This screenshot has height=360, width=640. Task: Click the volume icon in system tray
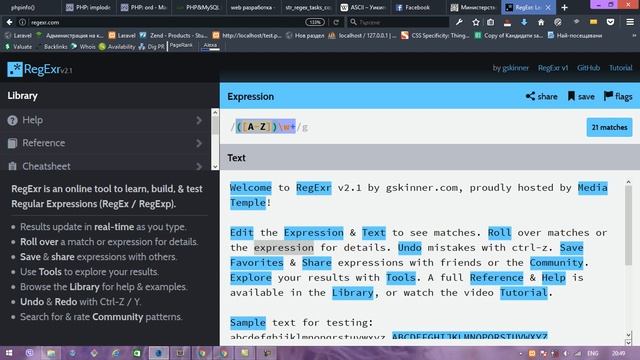click(x=566, y=353)
